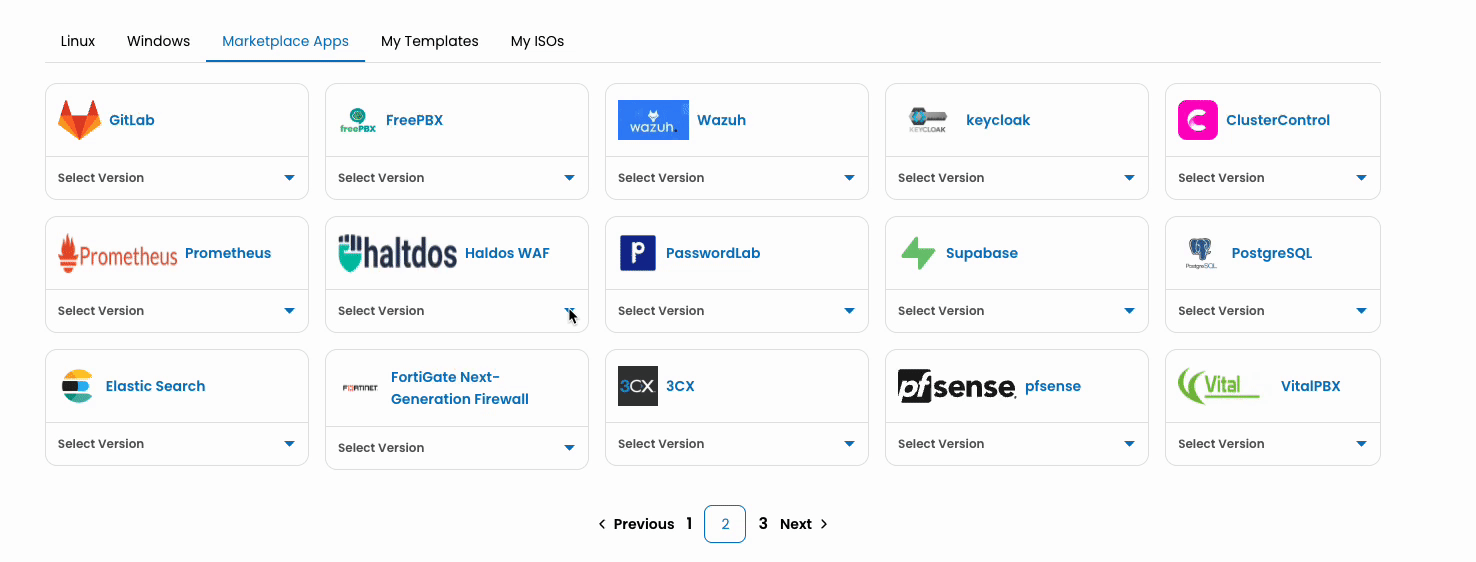
Task: Click the Next page text
Action: pos(796,524)
